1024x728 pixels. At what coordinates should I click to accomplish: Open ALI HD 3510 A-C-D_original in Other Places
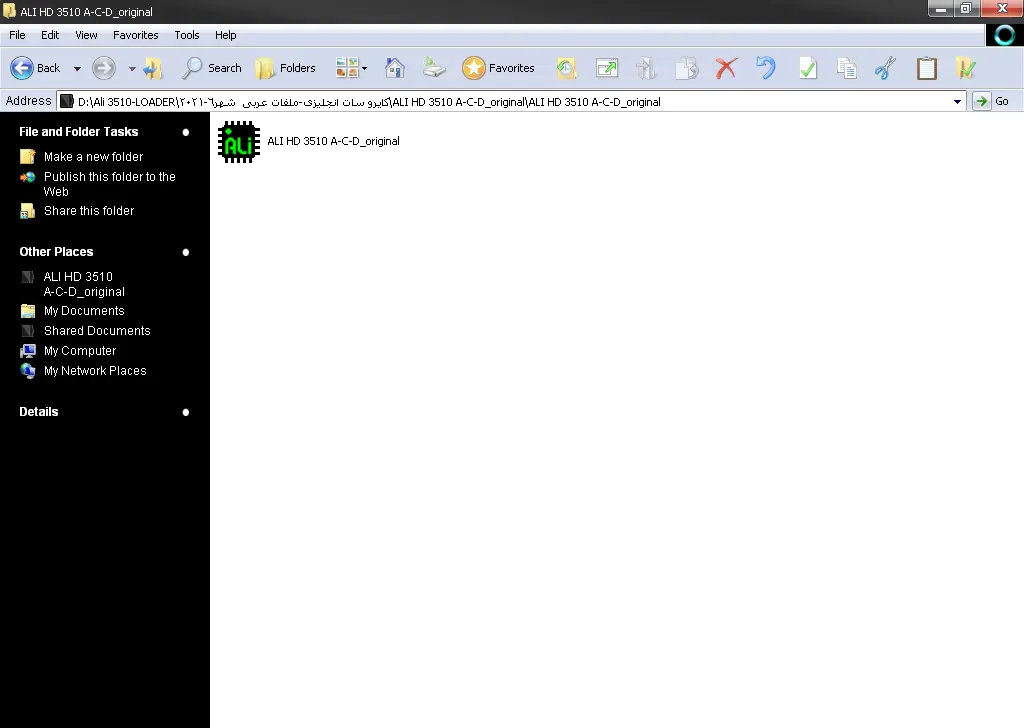(84, 284)
